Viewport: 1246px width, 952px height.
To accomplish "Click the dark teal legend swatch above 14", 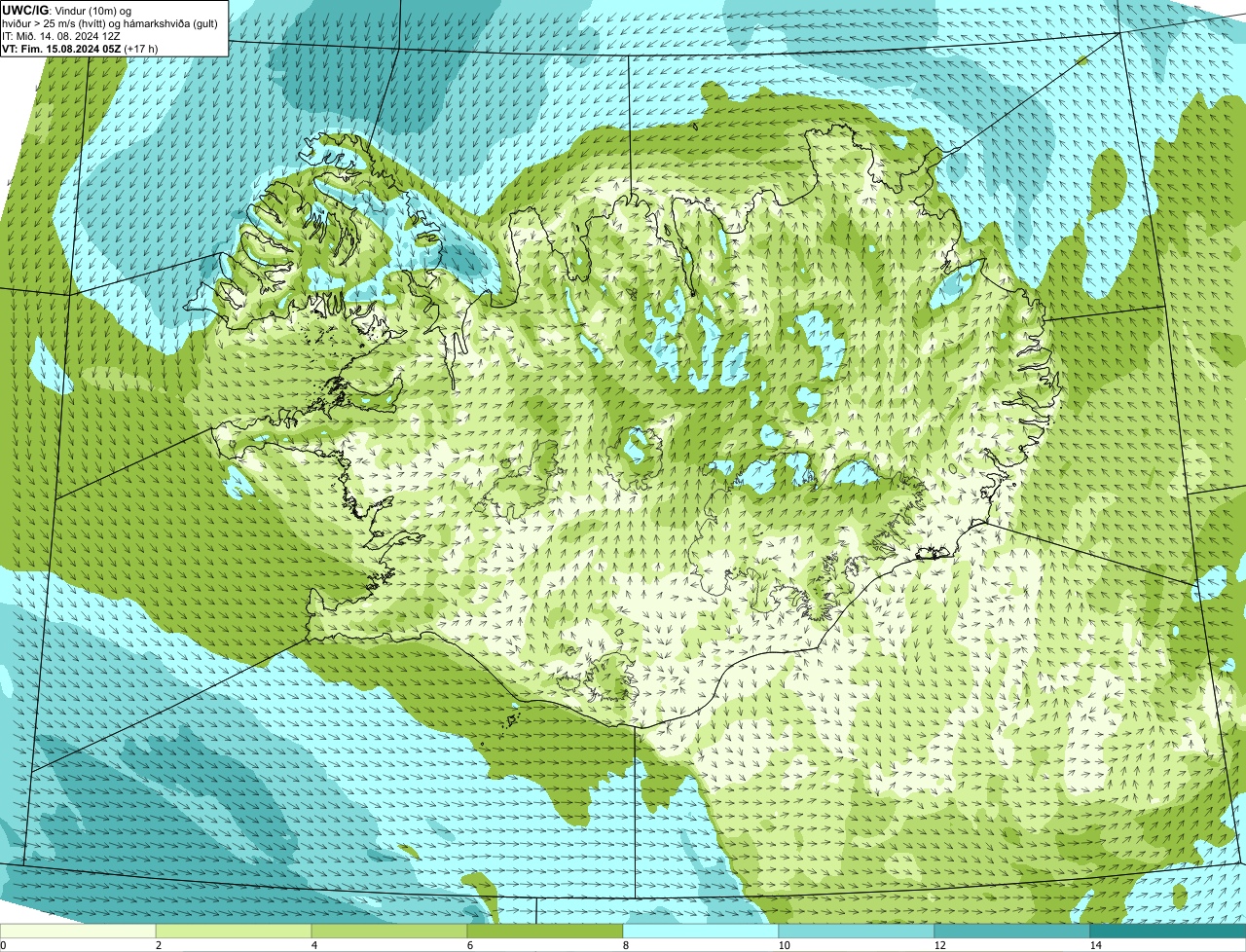I will (1168, 931).
